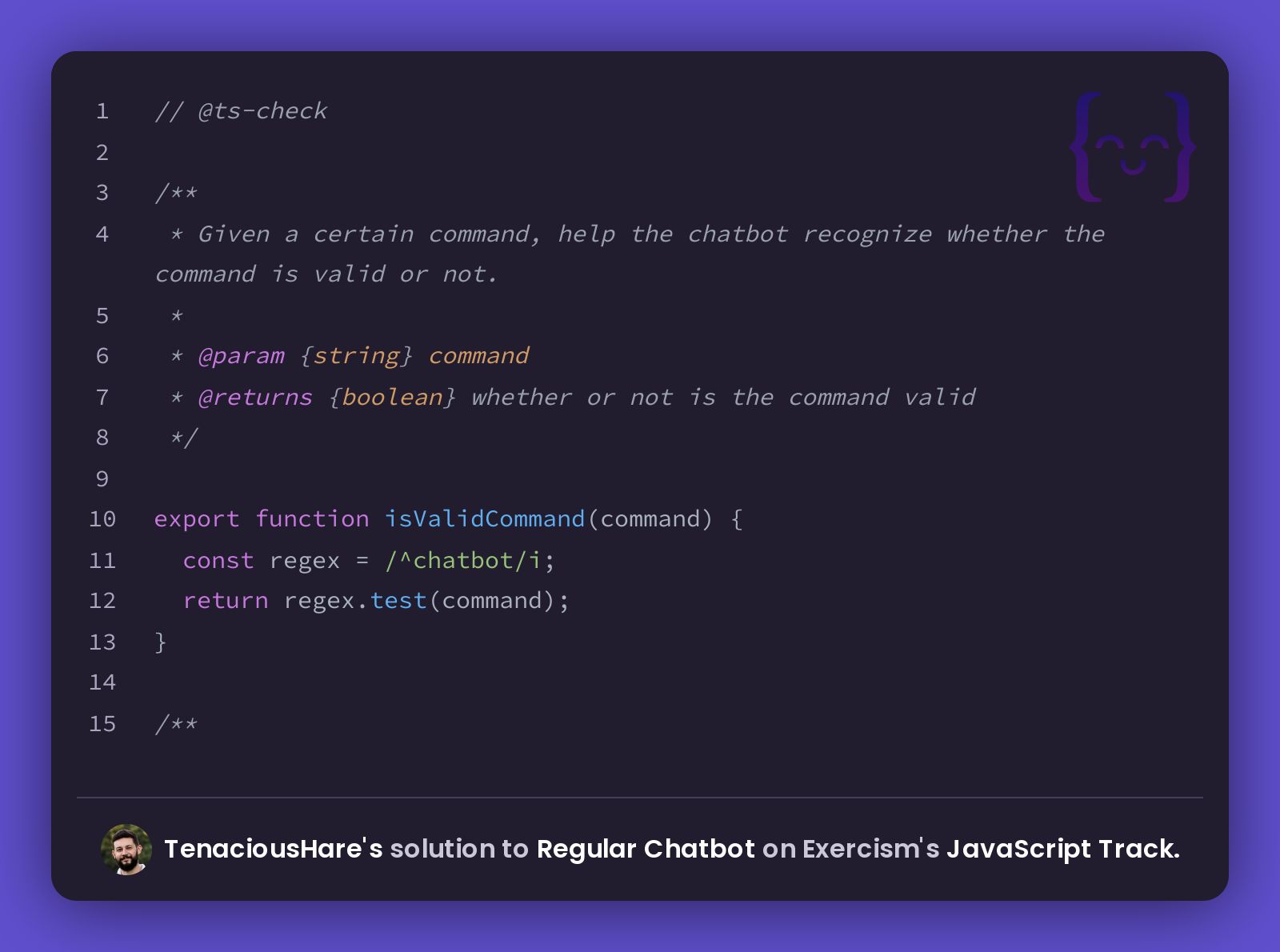Click the {boolean} type annotation
The width and height of the screenshot is (1280, 952).
click(392, 398)
